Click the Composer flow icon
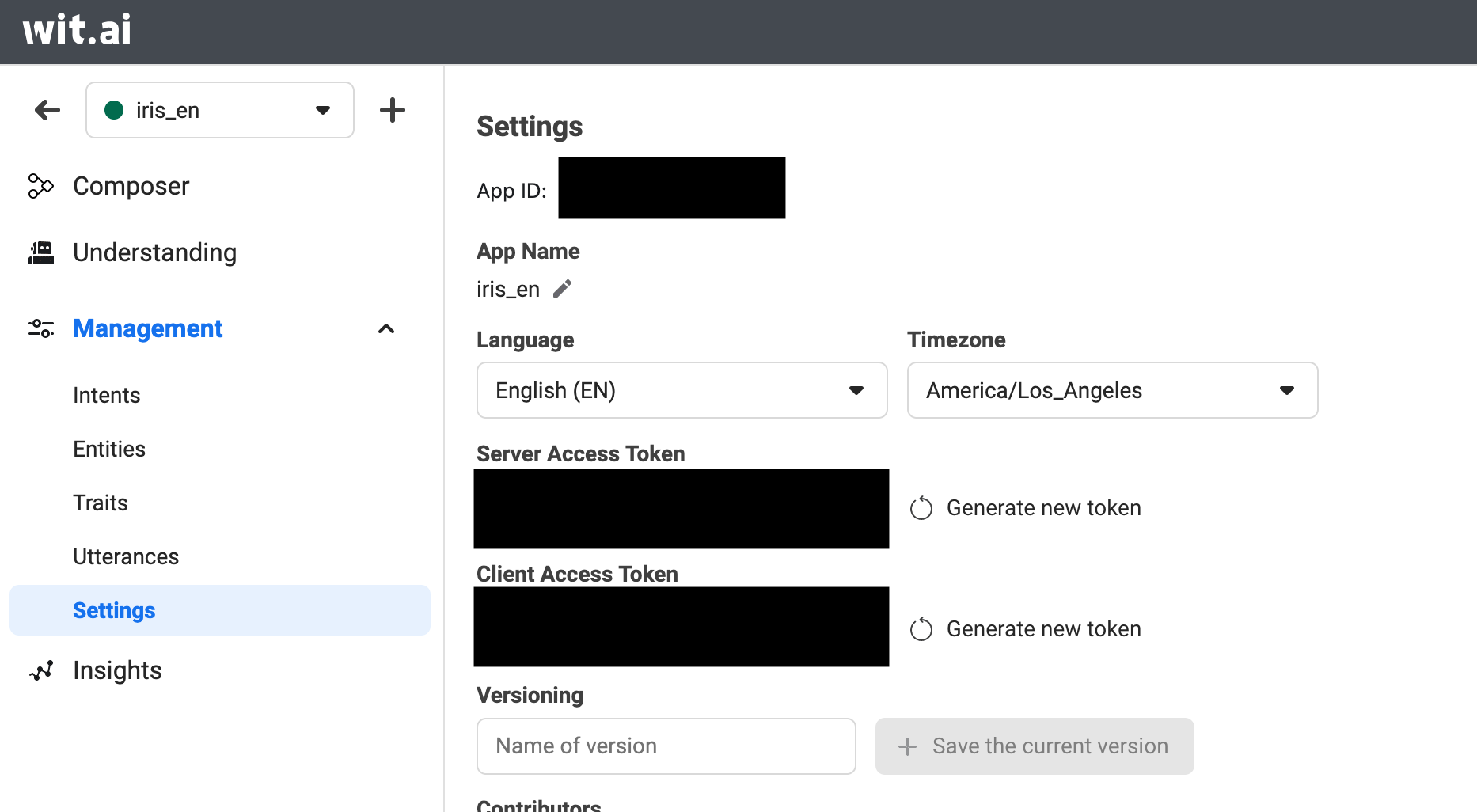 click(40, 186)
